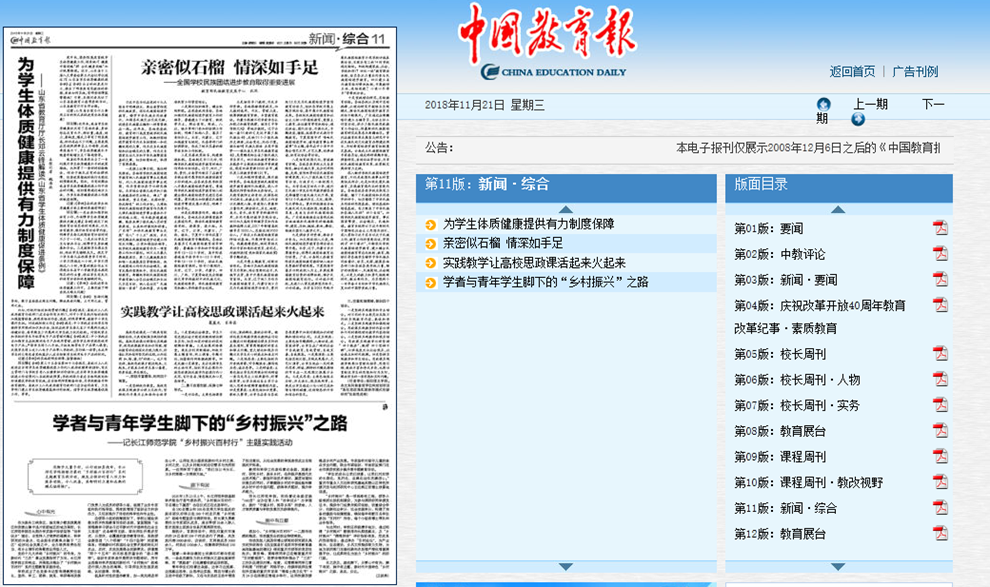This screenshot has width=990, height=587.
Task: Select page 第07版：校长周刊·实务
Action: pos(797,405)
